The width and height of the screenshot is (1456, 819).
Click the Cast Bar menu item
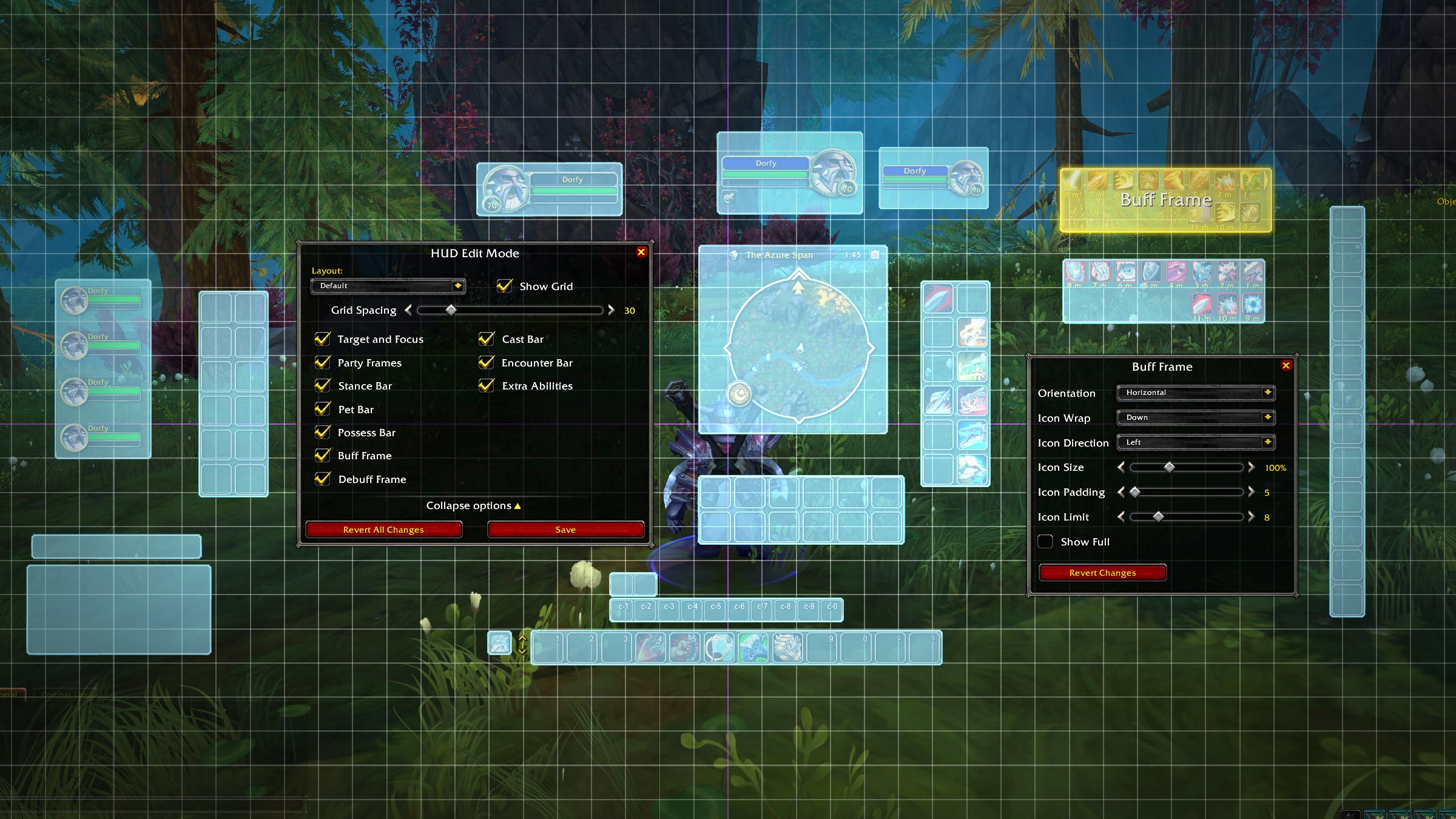pyautogui.click(x=523, y=338)
